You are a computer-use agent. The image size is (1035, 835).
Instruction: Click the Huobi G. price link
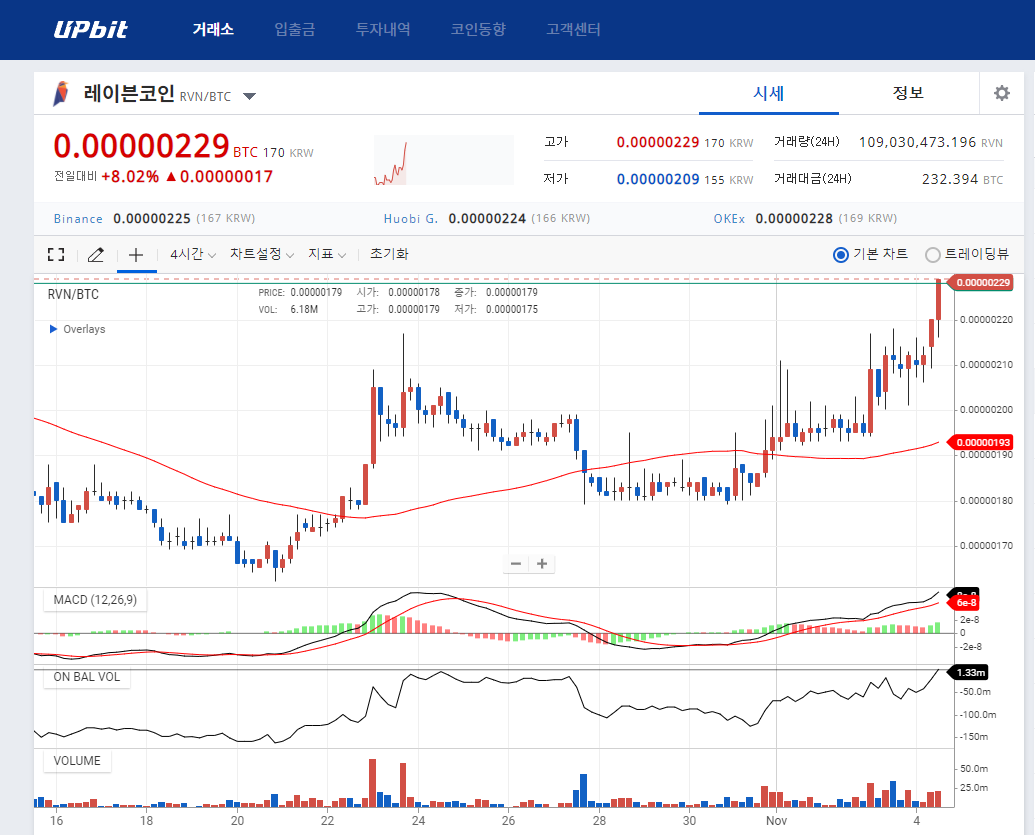click(x=411, y=218)
